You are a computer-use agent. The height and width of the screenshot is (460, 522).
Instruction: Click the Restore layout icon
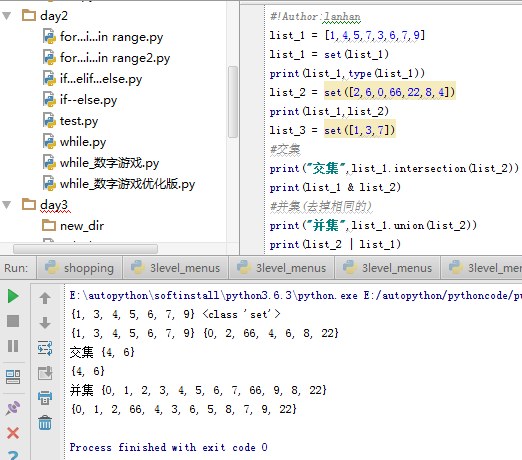click(13, 377)
